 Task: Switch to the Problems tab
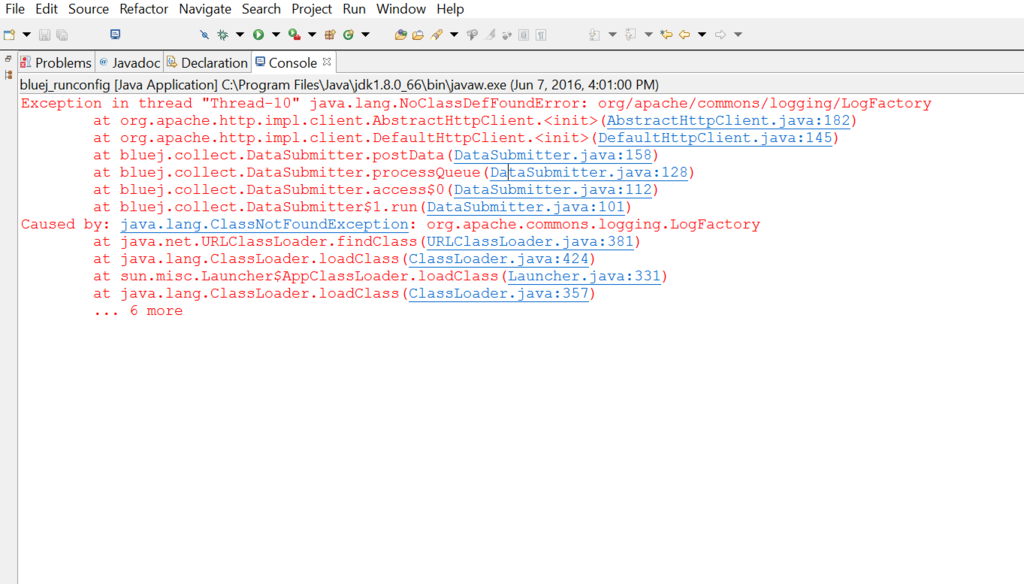(56, 63)
